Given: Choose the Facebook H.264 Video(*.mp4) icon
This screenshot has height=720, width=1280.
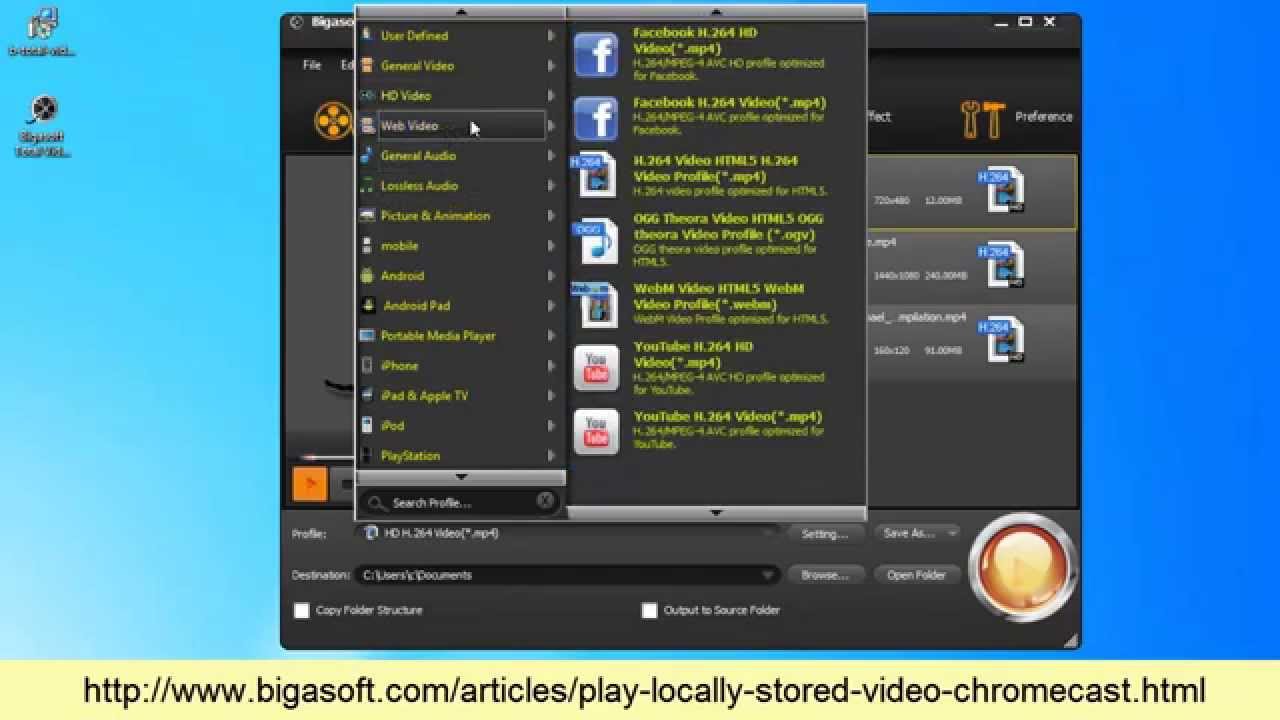Looking at the screenshot, I should [596, 118].
